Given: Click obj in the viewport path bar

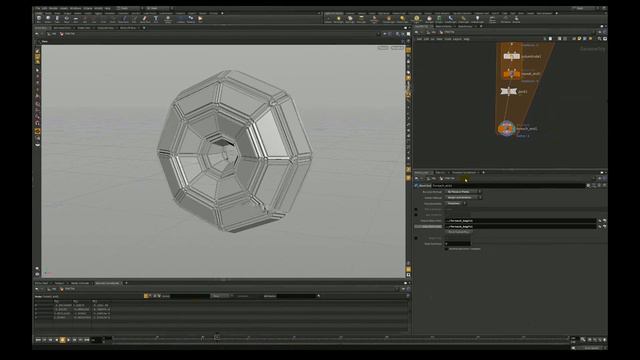Looking at the screenshot, I should [x=53, y=34].
